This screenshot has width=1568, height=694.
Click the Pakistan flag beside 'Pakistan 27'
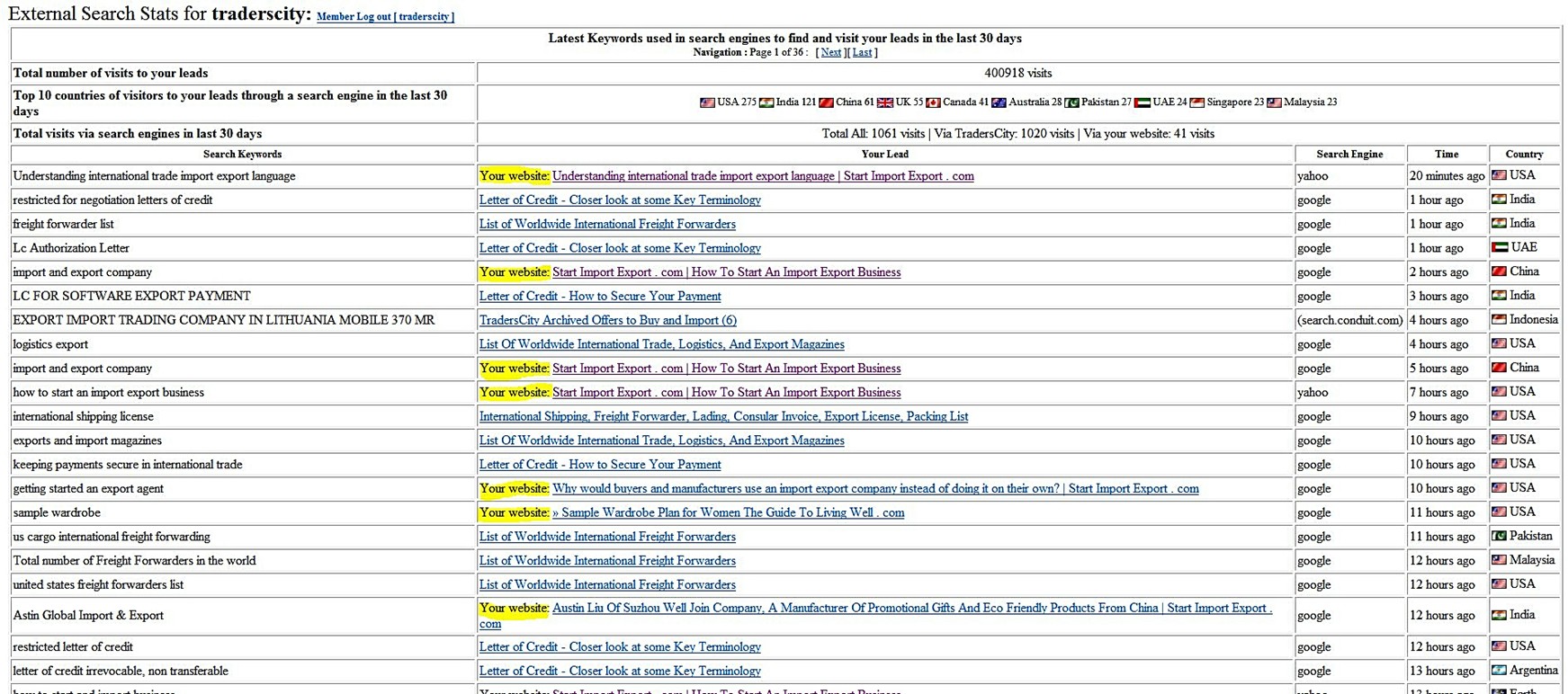pyautogui.click(x=1071, y=102)
